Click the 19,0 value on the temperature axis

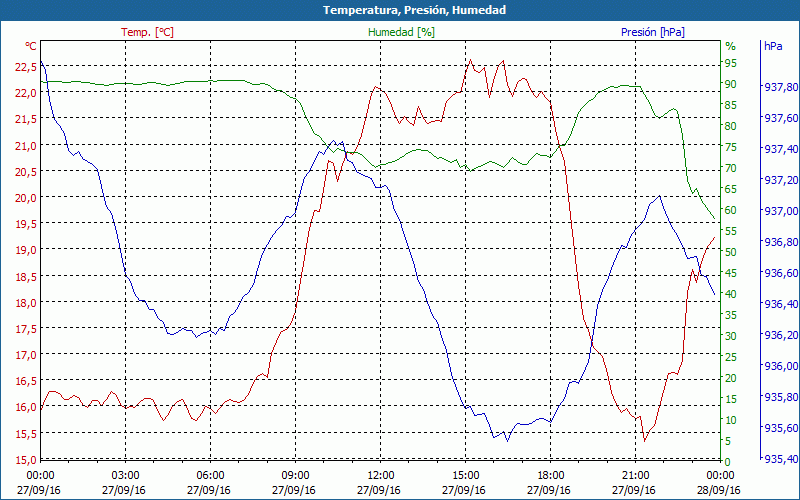[27, 250]
